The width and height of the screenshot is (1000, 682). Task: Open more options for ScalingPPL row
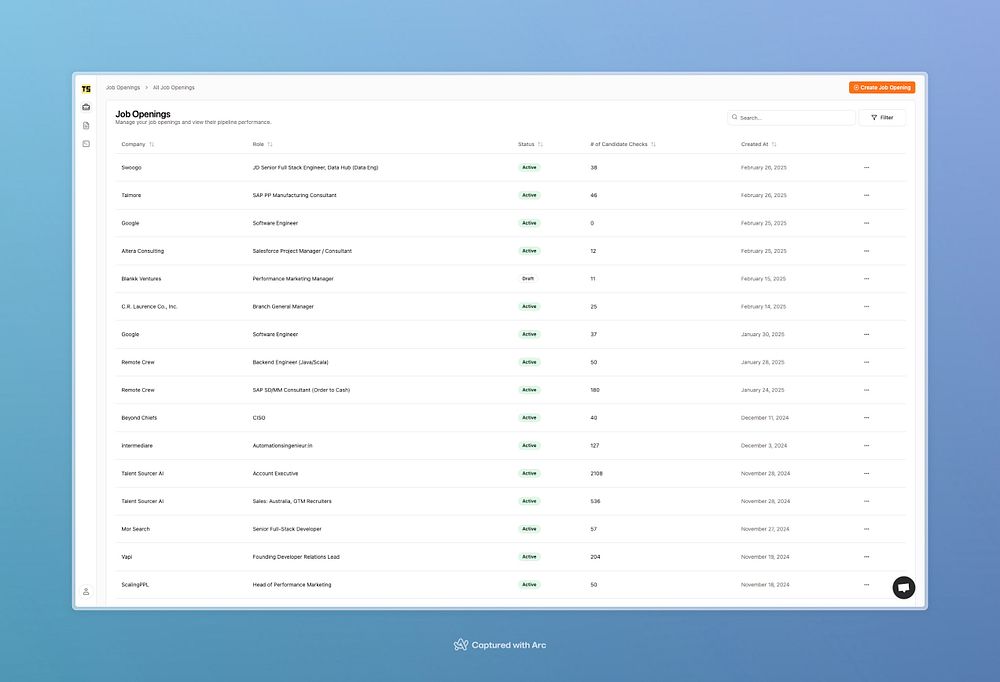(866, 585)
